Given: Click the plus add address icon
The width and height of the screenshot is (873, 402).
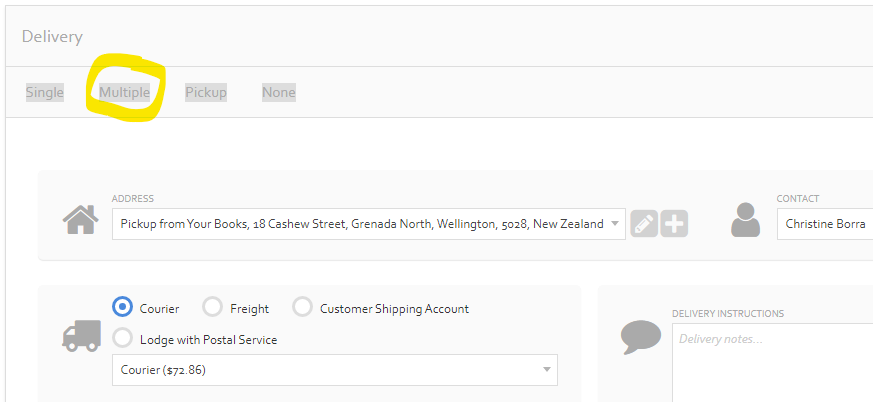Looking at the screenshot, I should [x=674, y=224].
